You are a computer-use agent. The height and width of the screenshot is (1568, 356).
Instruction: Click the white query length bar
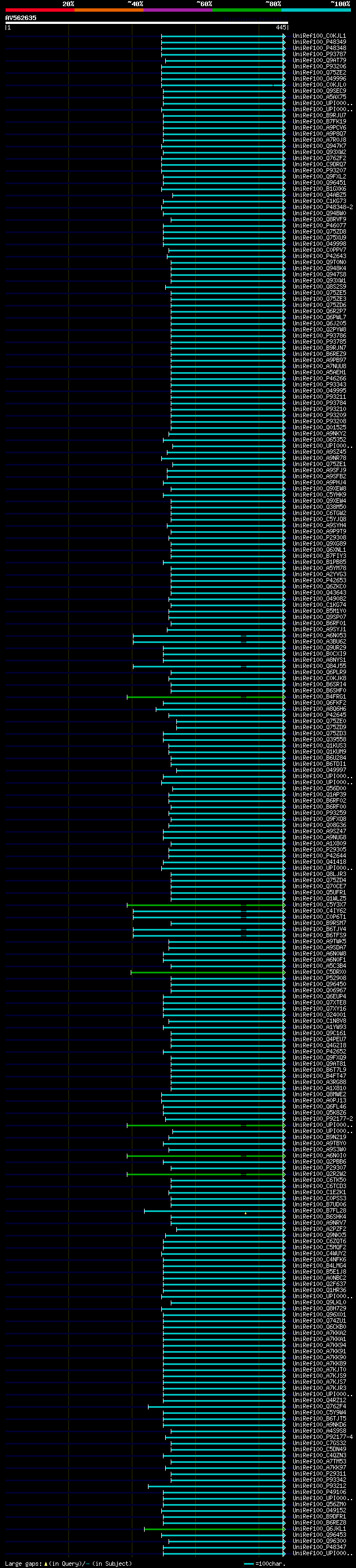[x=147, y=22]
